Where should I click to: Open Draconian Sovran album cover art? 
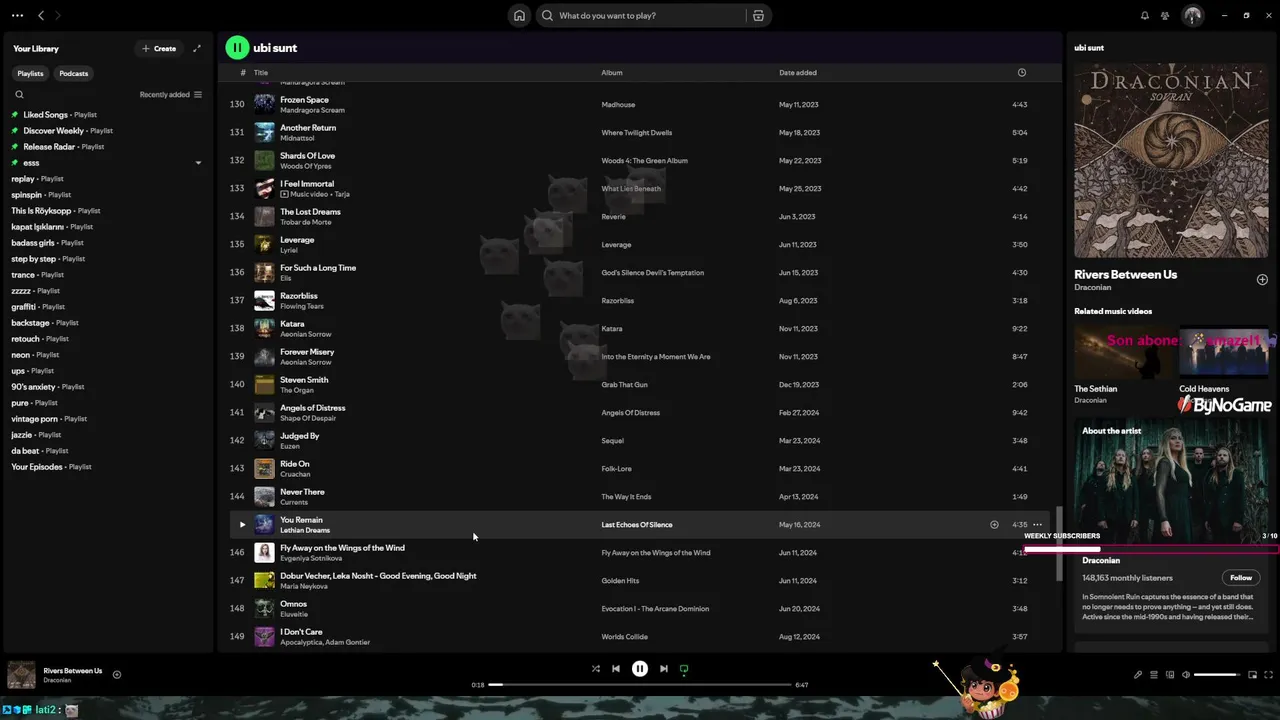1170,161
